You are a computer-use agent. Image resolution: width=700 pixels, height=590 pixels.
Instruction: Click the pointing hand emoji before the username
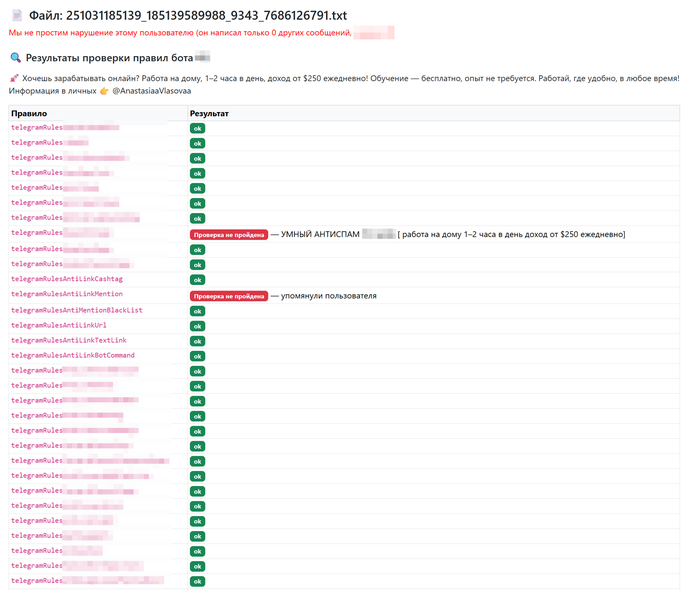coord(105,91)
